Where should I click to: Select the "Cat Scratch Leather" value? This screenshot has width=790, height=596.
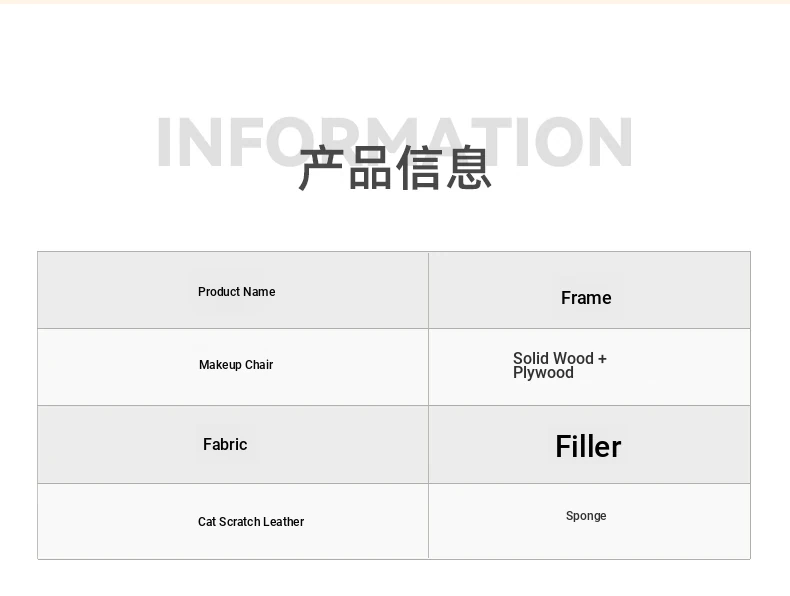pyautogui.click(x=251, y=522)
